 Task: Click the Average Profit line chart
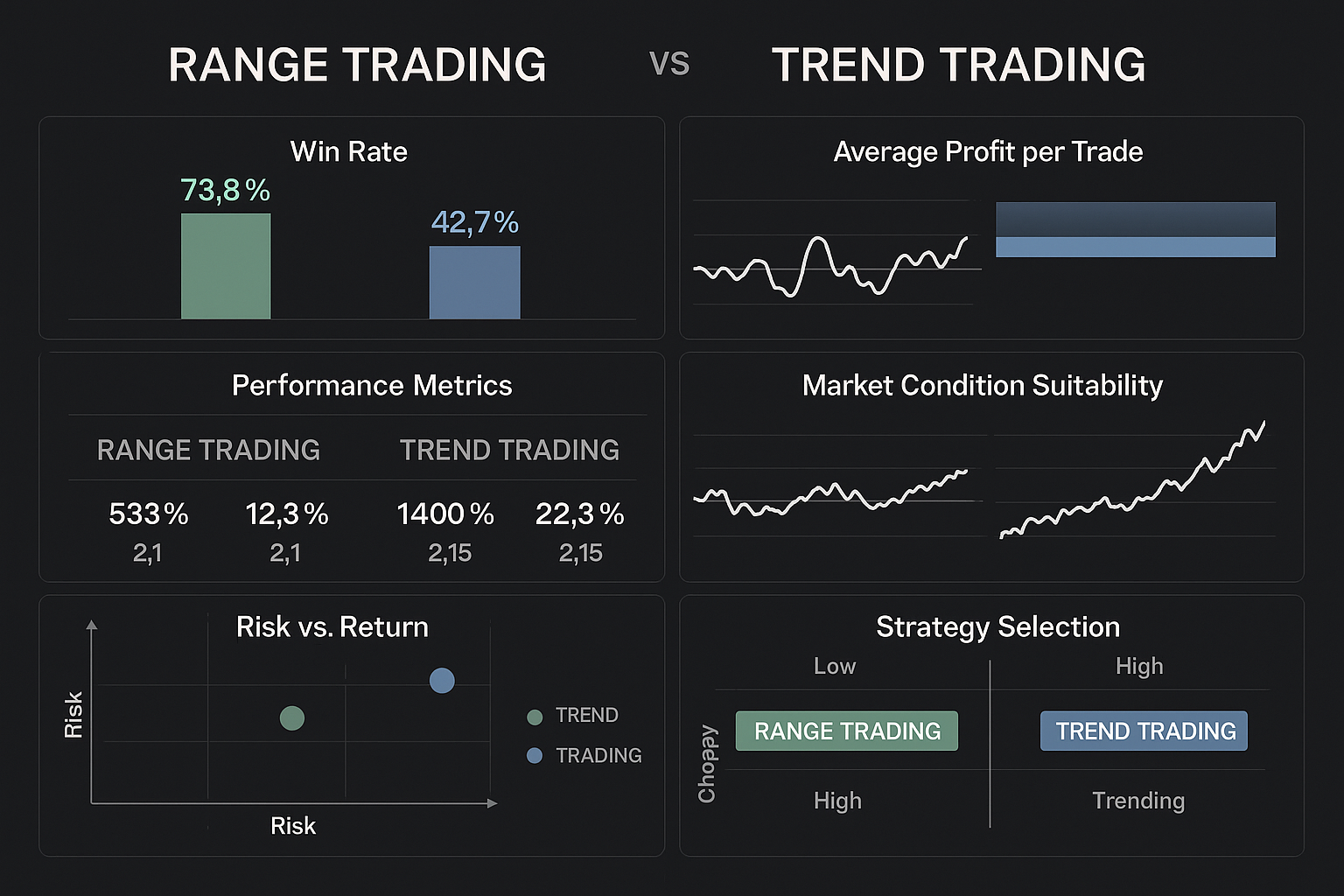point(831,264)
